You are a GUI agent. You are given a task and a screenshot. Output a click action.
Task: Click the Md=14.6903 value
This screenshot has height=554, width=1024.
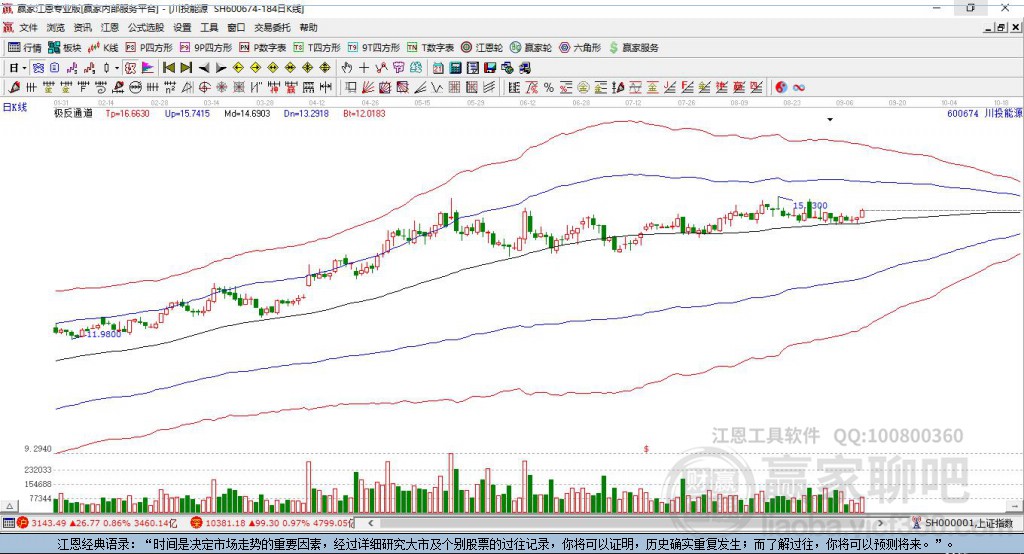tap(247, 113)
